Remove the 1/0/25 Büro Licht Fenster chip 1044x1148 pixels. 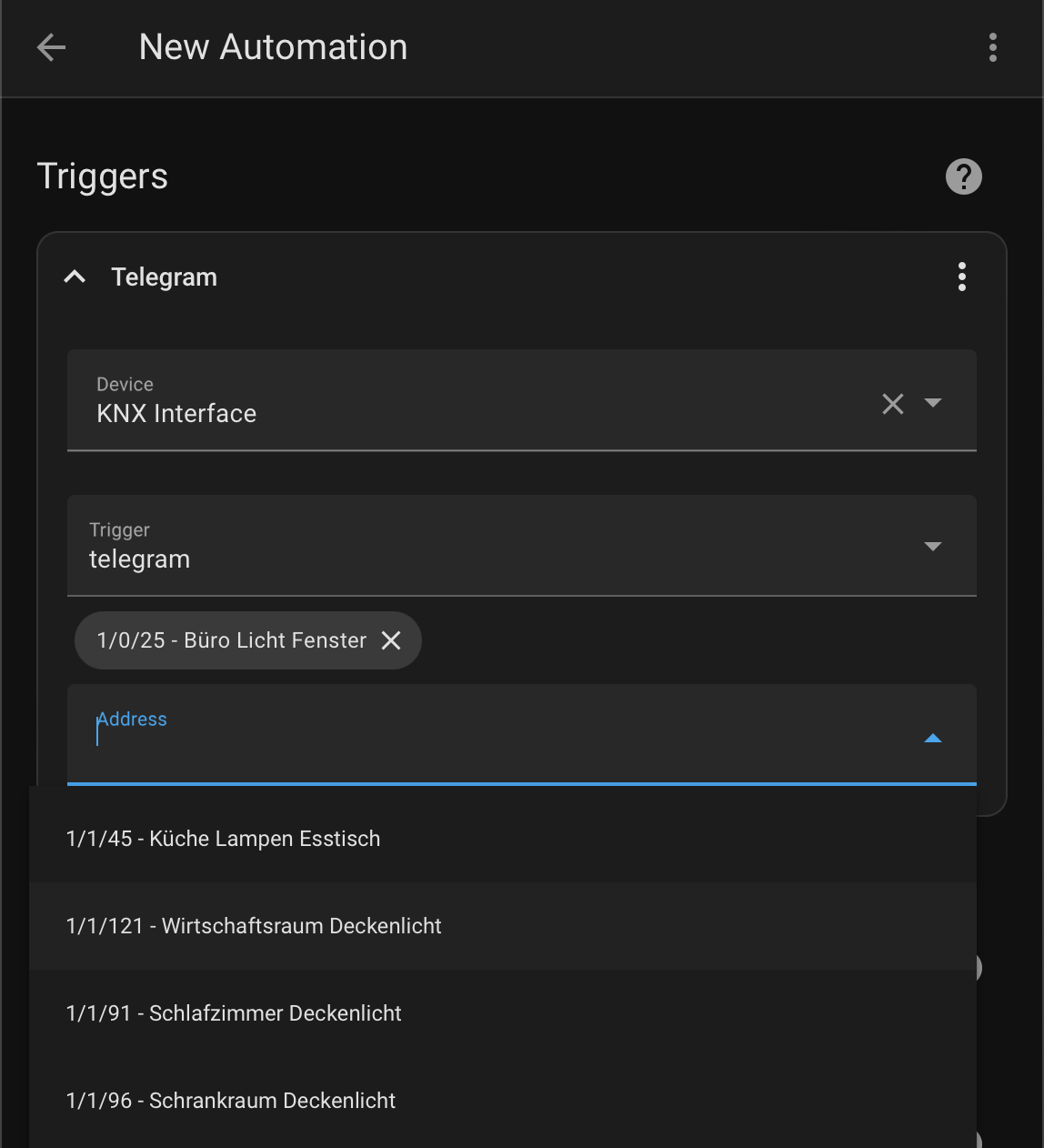(391, 640)
